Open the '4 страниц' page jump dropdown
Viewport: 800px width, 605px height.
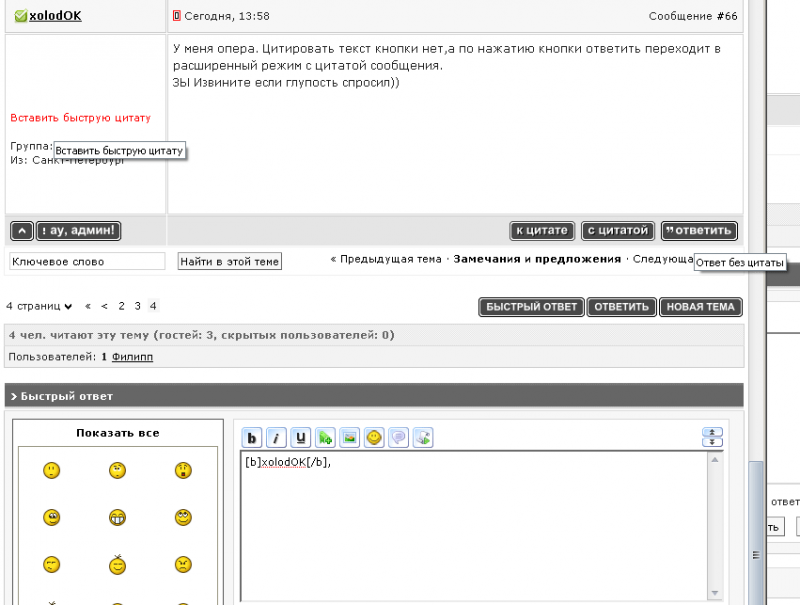(x=39, y=306)
